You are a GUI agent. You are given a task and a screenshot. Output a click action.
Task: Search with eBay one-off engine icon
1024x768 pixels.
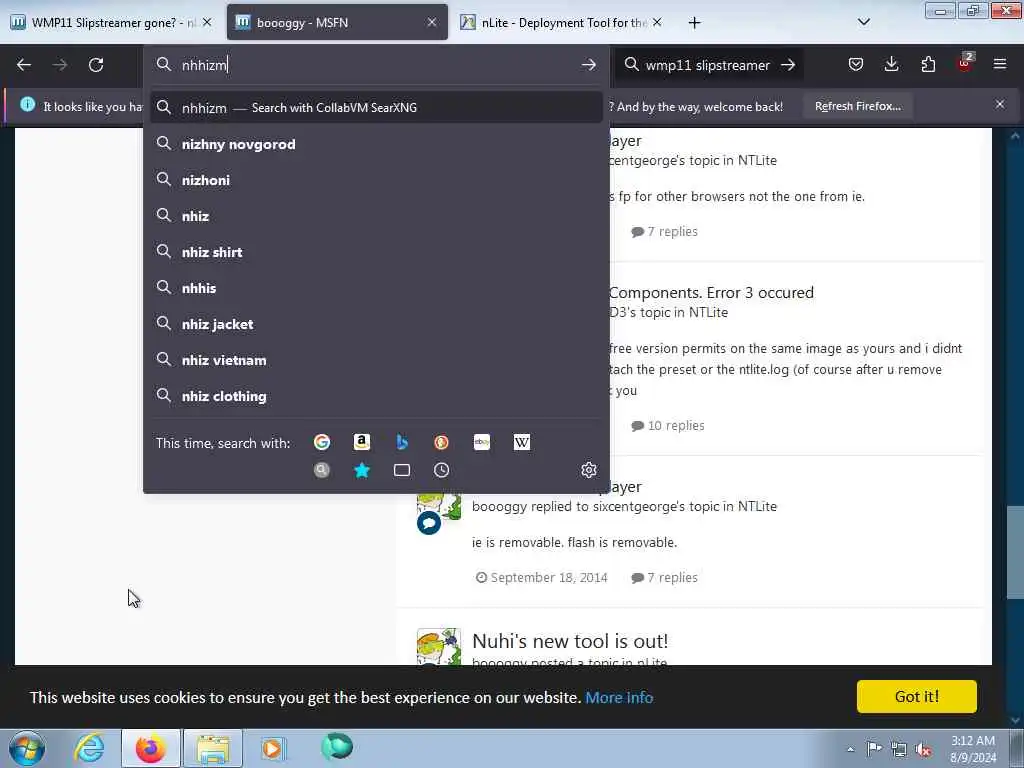[482, 442]
